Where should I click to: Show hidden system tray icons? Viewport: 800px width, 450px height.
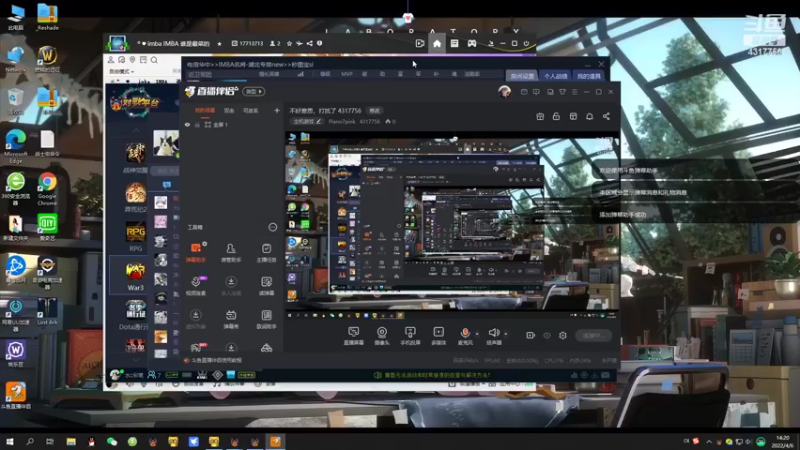click(x=709, y=441)
